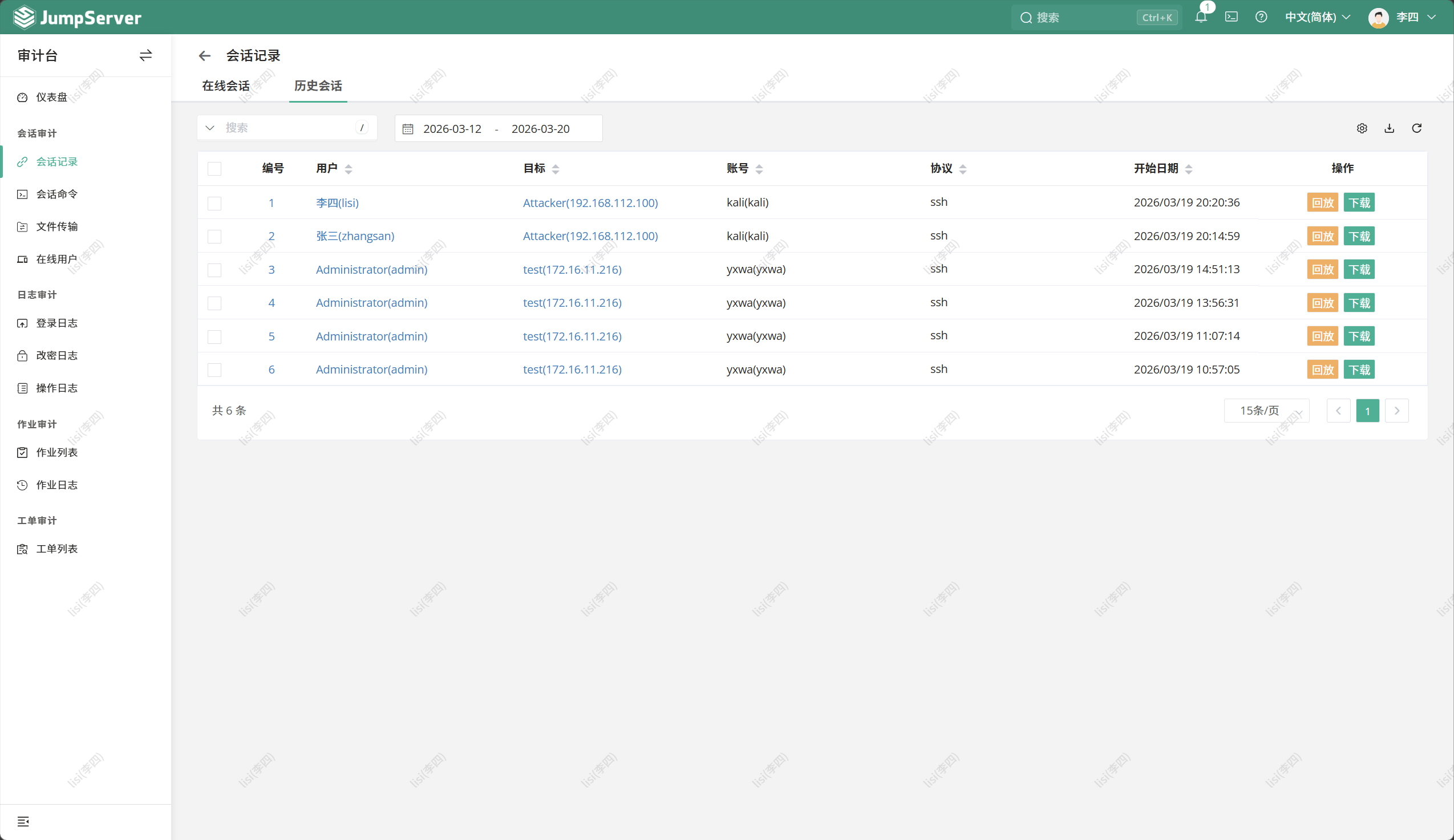Check the row for session 4
The width and height of the screenshot is (1454, 840).
pos(214,303)
